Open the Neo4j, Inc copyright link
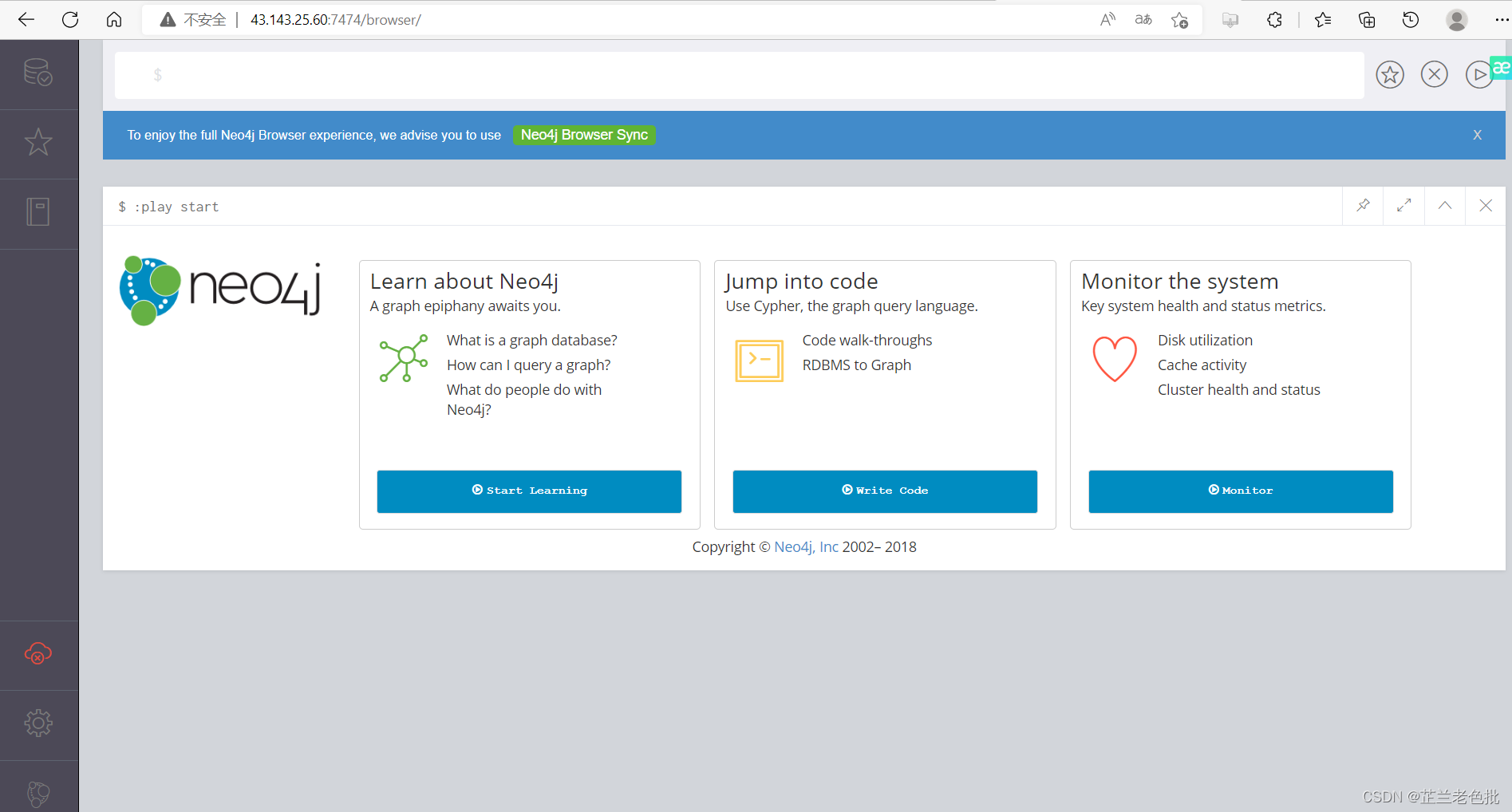This screenshot has height=812, width=1512. click(806, 547)
